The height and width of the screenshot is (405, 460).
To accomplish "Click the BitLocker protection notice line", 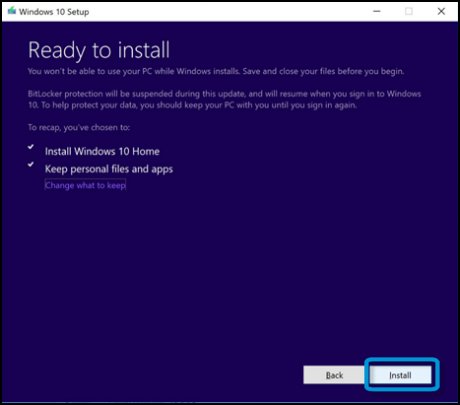I will [x=224, y=94].
